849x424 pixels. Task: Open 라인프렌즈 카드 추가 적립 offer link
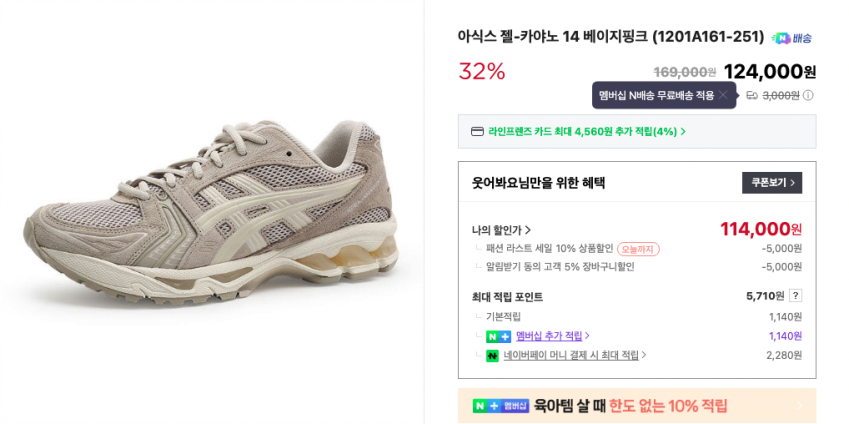(x=582, y=131)
